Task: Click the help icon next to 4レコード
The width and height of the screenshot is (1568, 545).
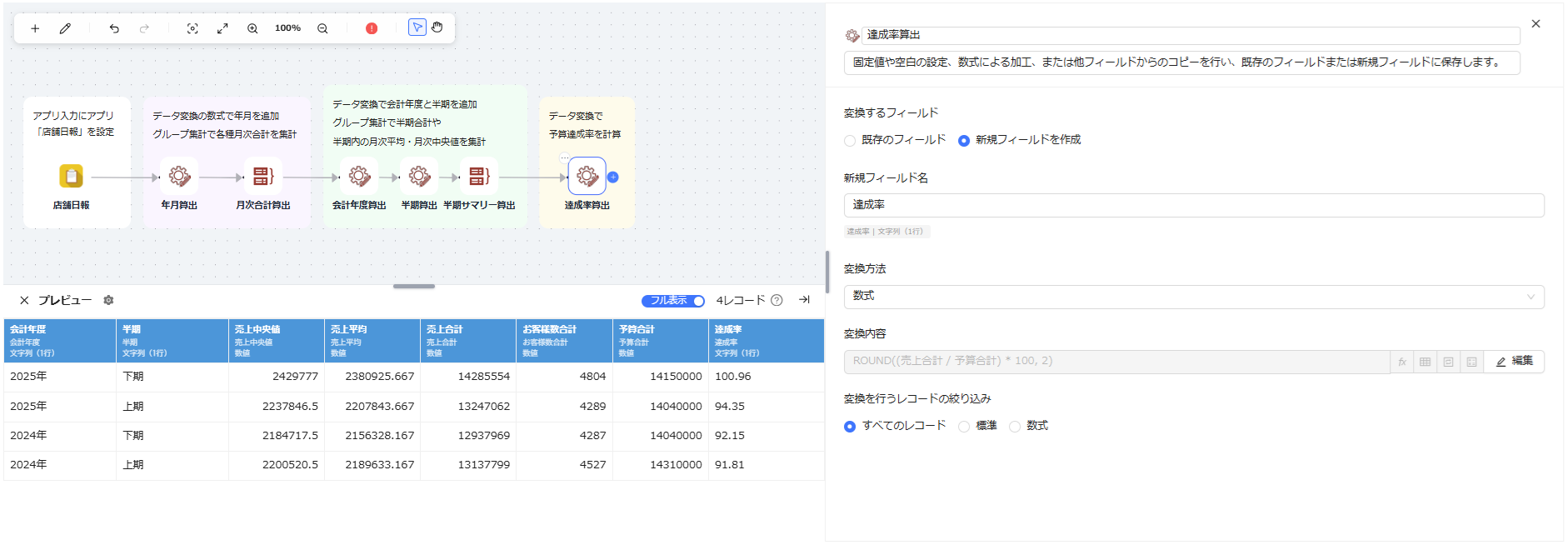Action: (777, 300)
